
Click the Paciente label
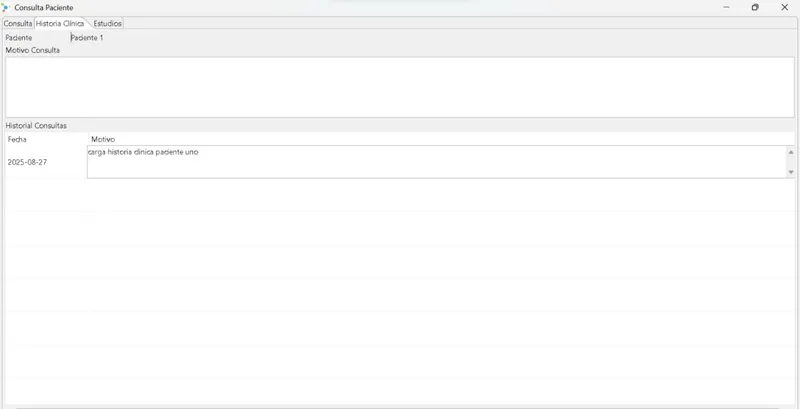[19, 38]
